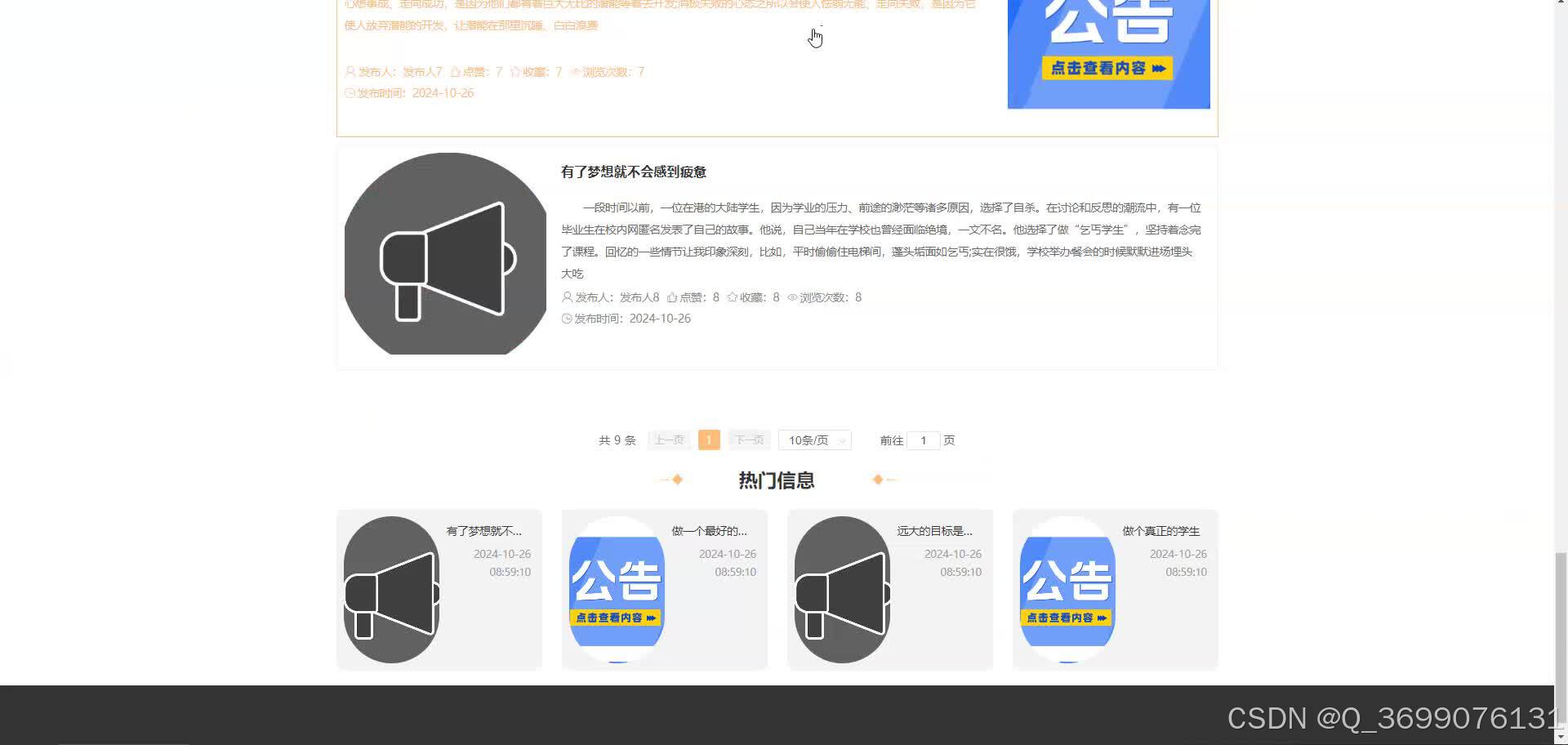Select page number 1 in pagination
This screenshot has height=745, width=1568.
pyautogui.click(x=709, y=440)
